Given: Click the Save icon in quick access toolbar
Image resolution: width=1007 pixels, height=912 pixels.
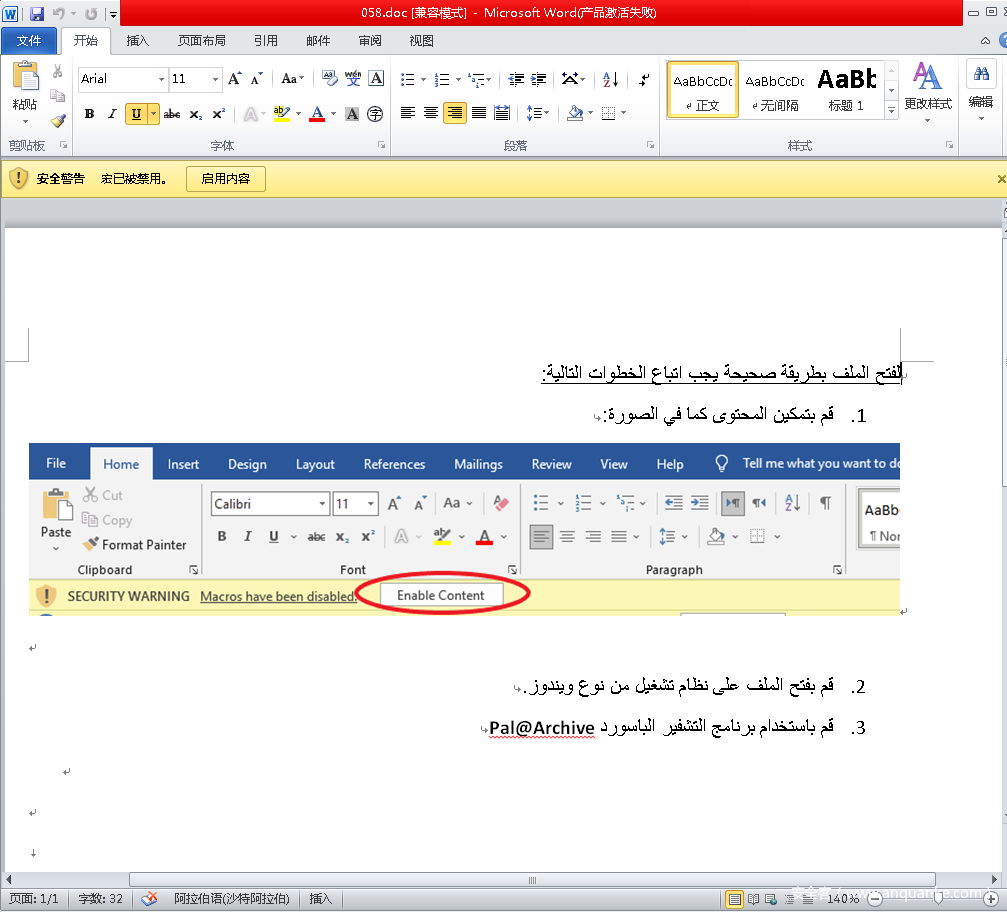Looking at the screenshot, I should point(37,14).
